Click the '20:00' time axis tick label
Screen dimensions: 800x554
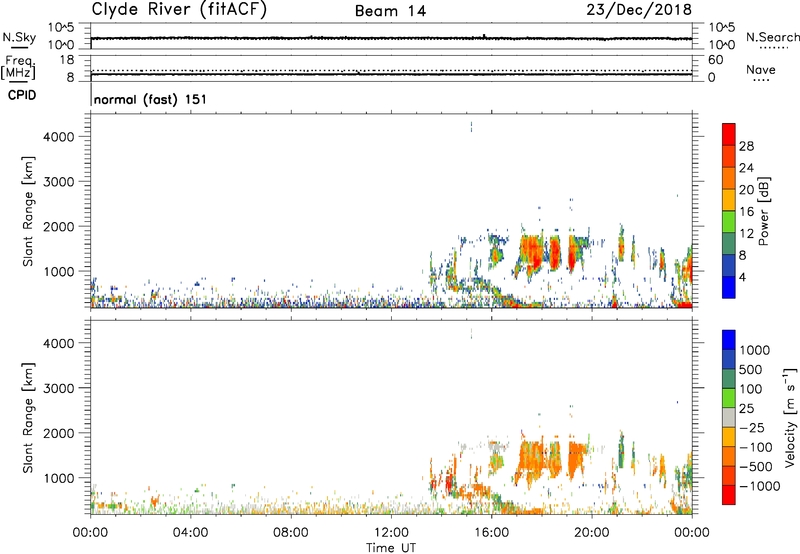[x=591, y=533]
